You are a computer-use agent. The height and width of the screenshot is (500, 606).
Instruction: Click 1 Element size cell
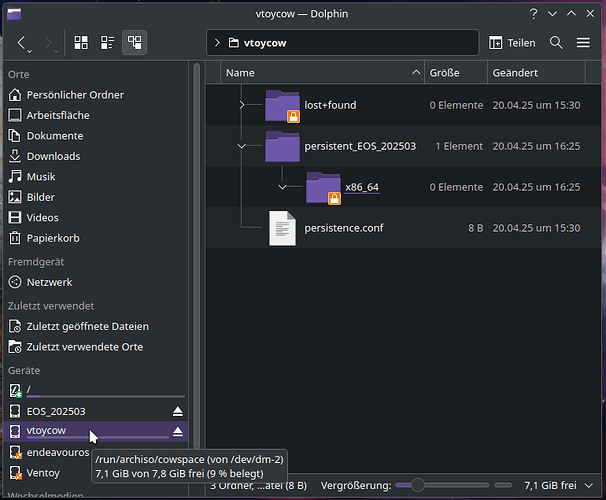tap(459, 146)
